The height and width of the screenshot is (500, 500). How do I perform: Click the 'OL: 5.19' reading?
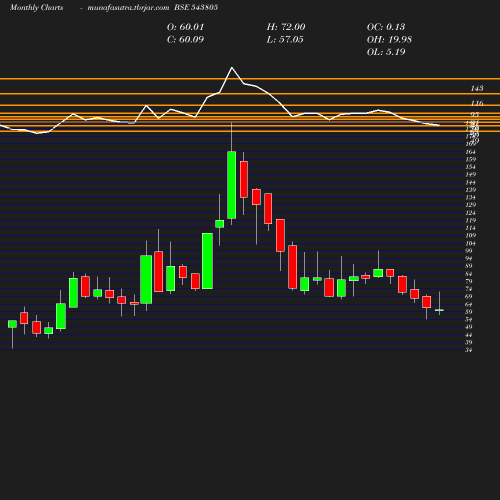tap(386, 52)
